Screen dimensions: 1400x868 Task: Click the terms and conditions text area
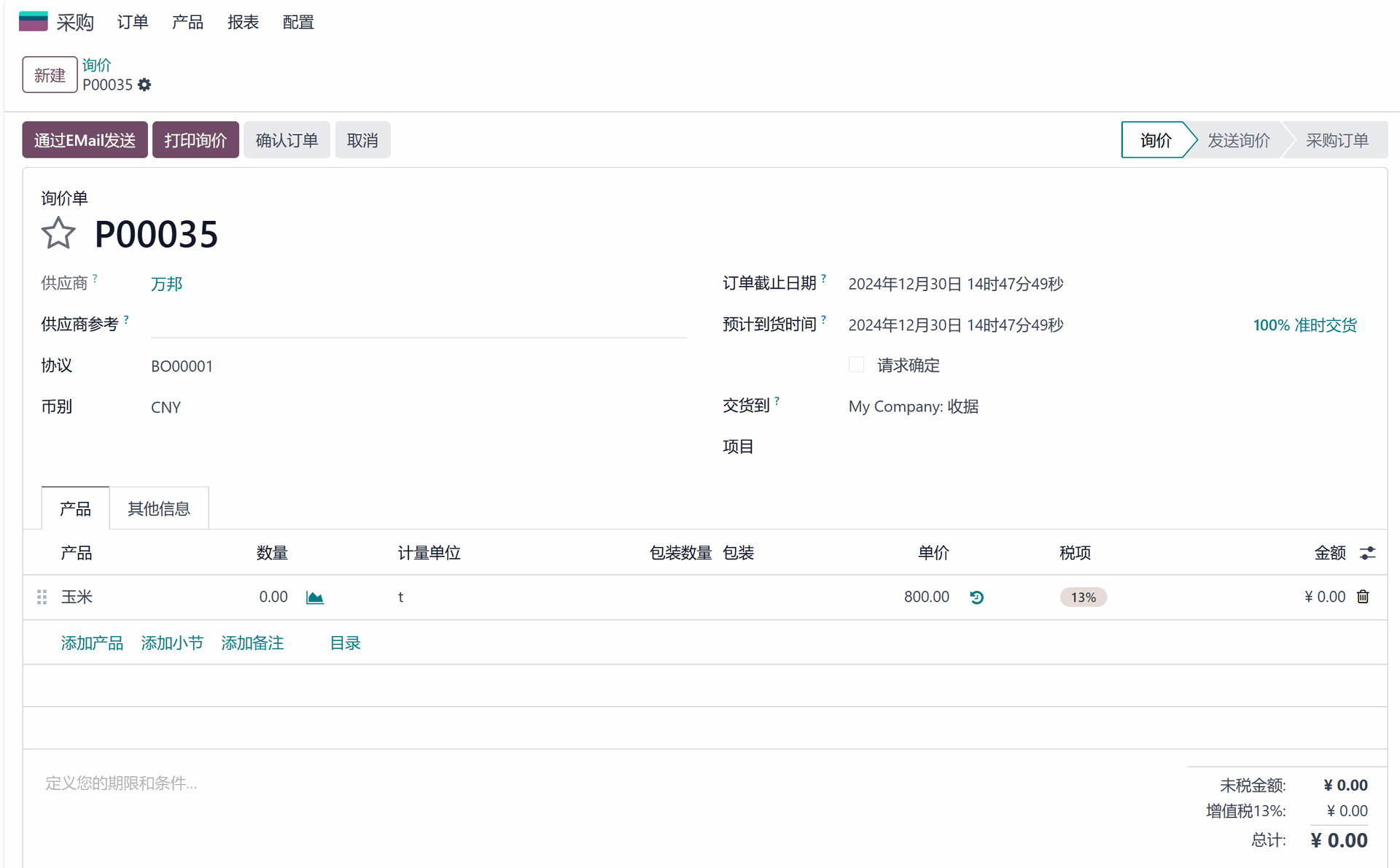pos(120,783)
